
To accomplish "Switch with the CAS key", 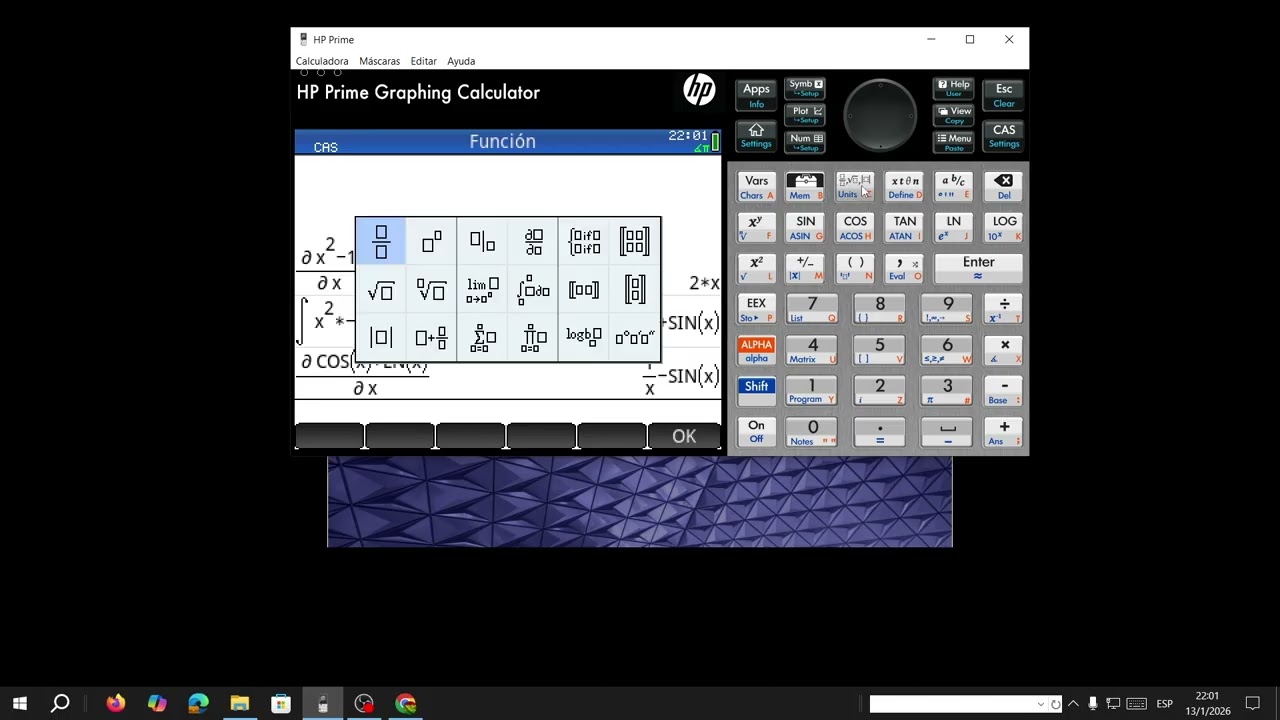I will (1004, 135).
